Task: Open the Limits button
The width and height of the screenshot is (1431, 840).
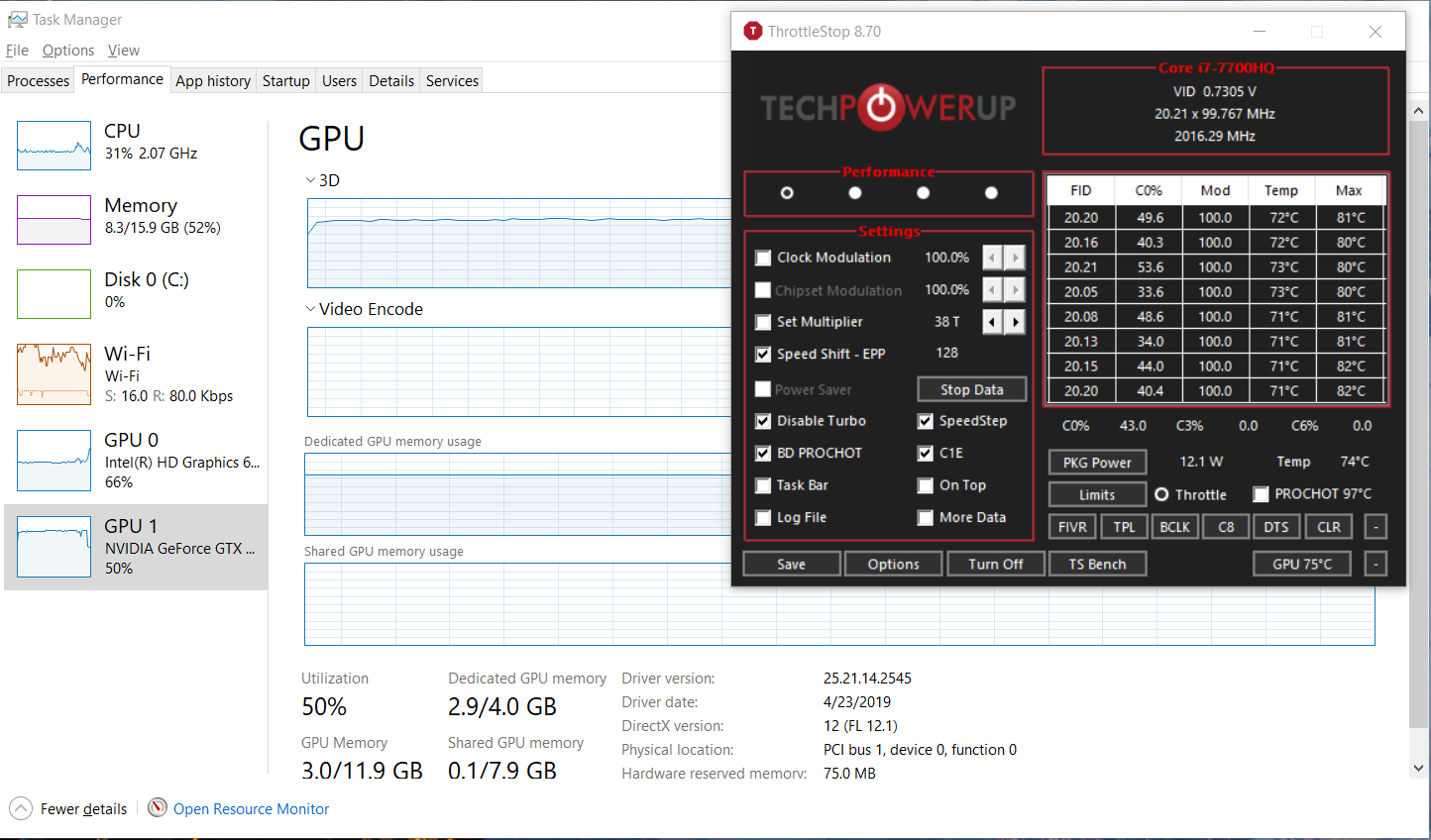Action: (x=1097, y=494)
